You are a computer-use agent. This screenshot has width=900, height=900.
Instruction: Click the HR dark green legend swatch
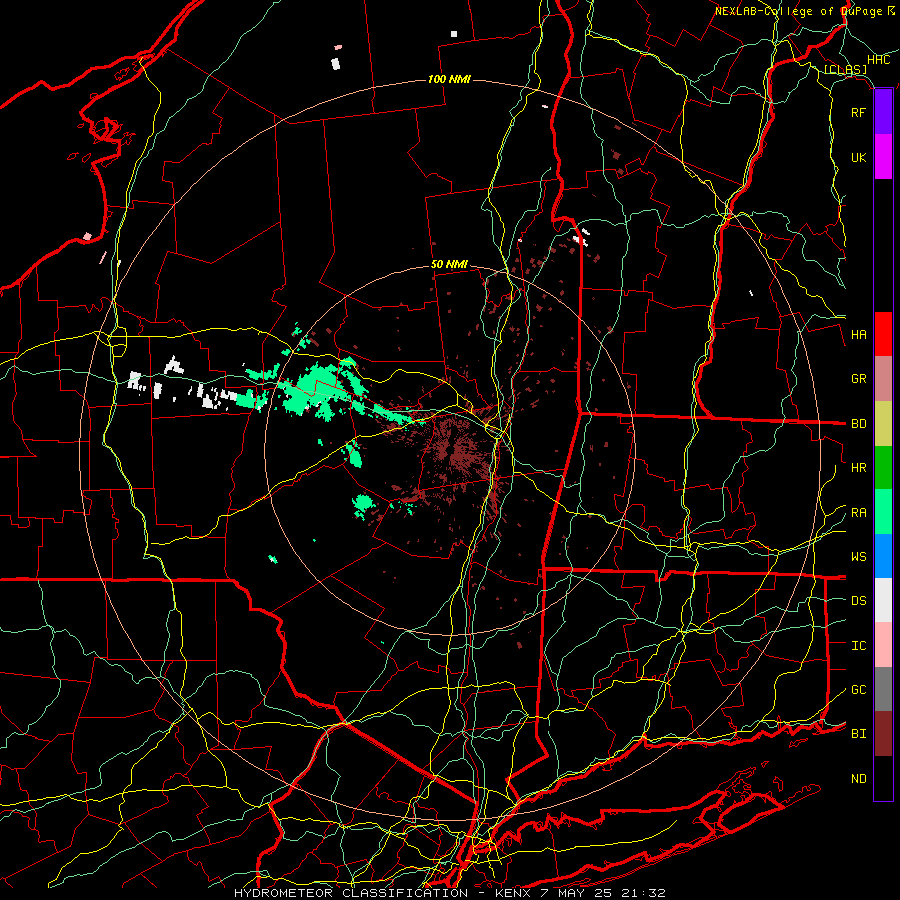883,467
